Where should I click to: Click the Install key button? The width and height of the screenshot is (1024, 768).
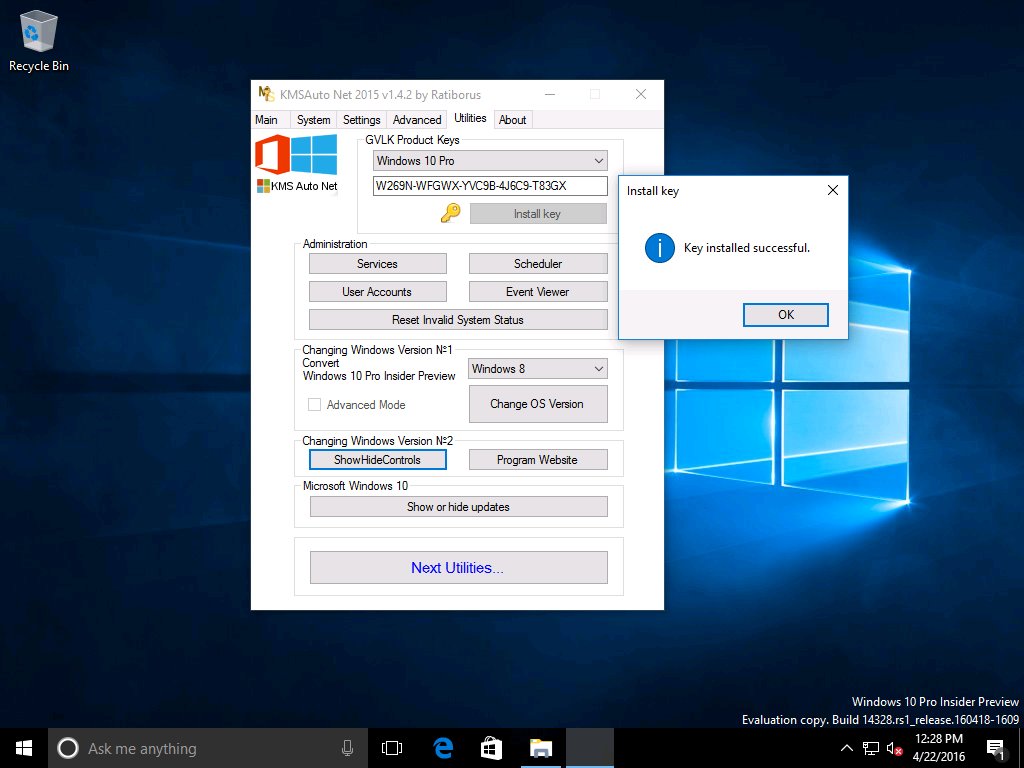[537, 214]
